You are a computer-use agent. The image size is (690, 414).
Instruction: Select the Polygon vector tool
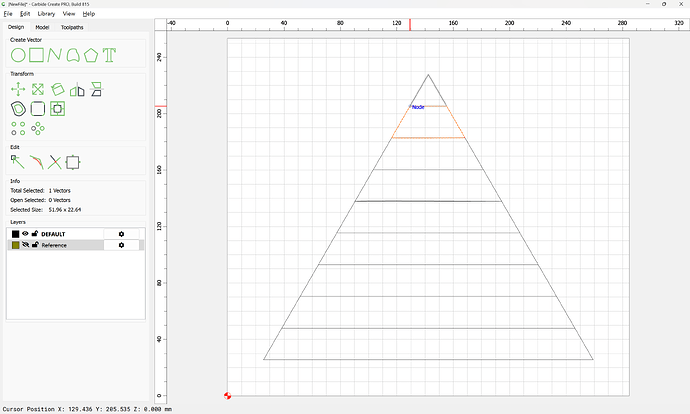91,55
